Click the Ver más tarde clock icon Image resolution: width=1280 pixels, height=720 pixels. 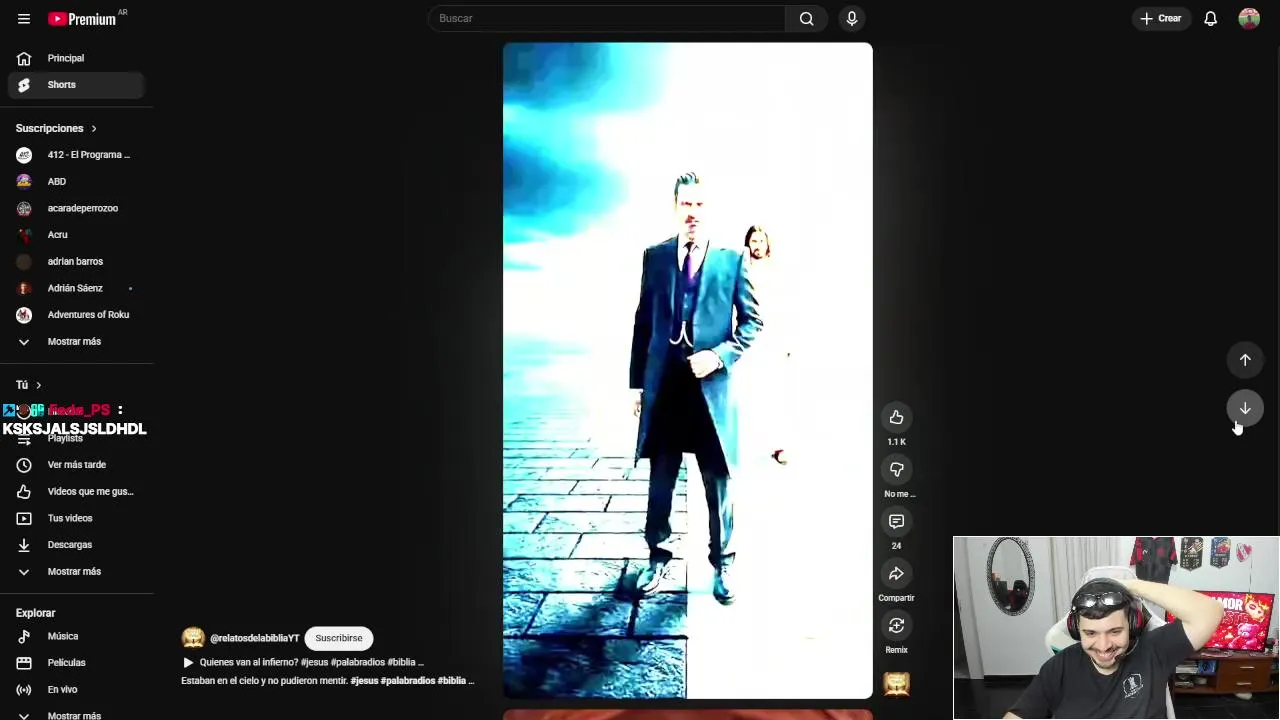(24, 465)
